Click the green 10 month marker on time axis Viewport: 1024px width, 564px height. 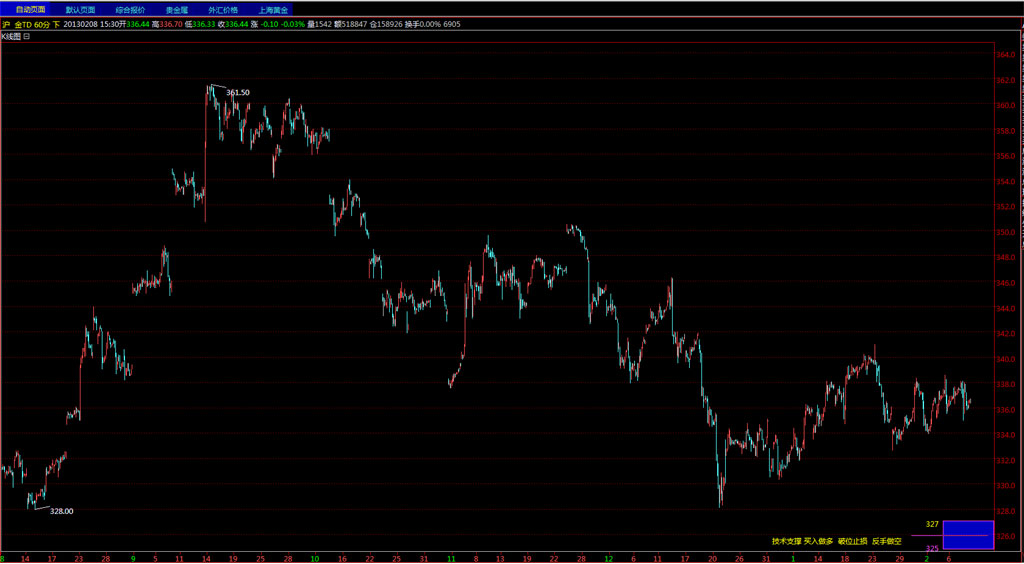[x=314, y=558]
